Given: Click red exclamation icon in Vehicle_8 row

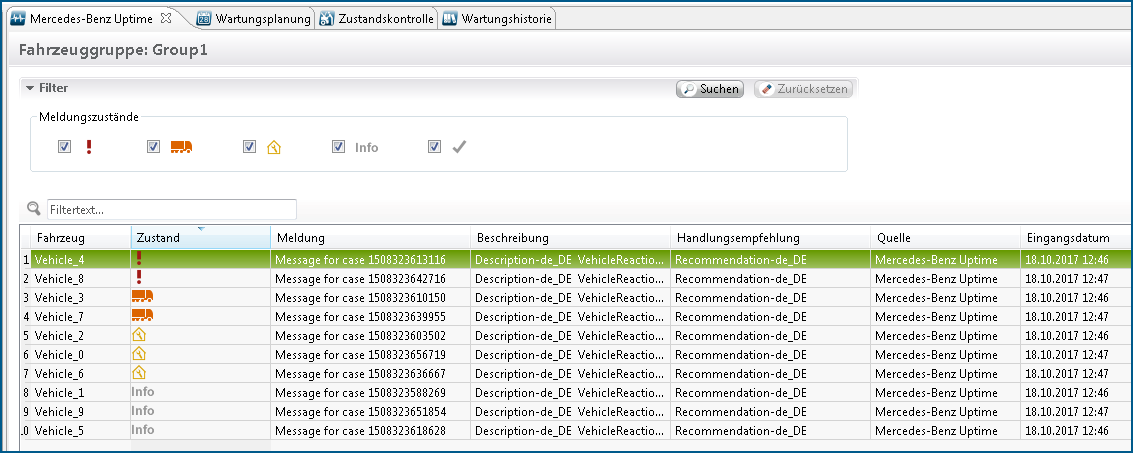Looking at the screenshot, I should [x=139, y=278].
